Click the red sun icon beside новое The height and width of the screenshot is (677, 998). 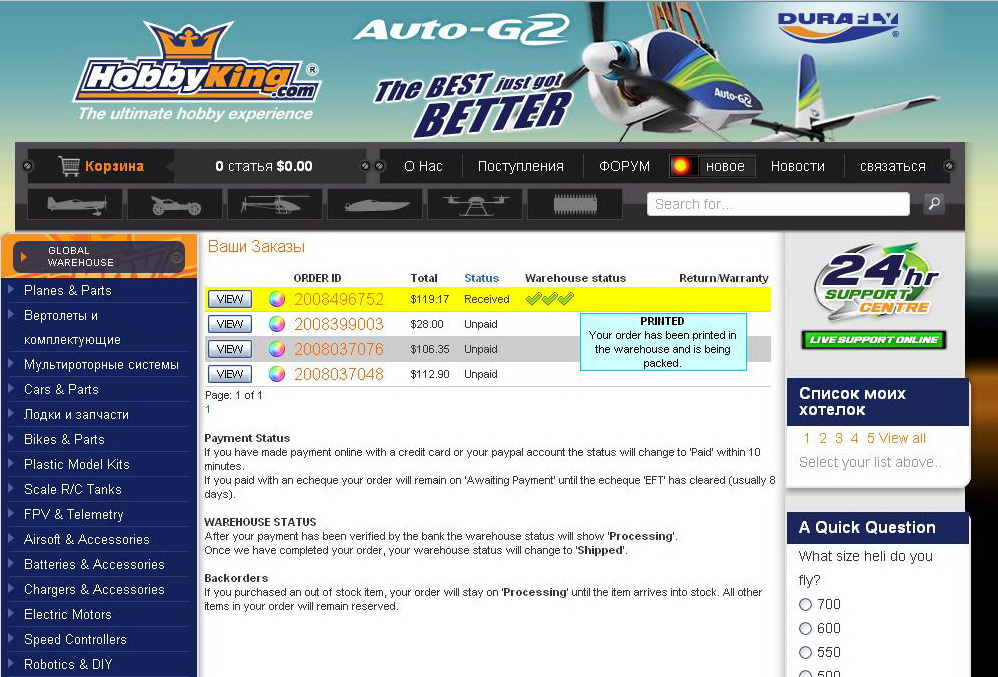click(681, 166)
